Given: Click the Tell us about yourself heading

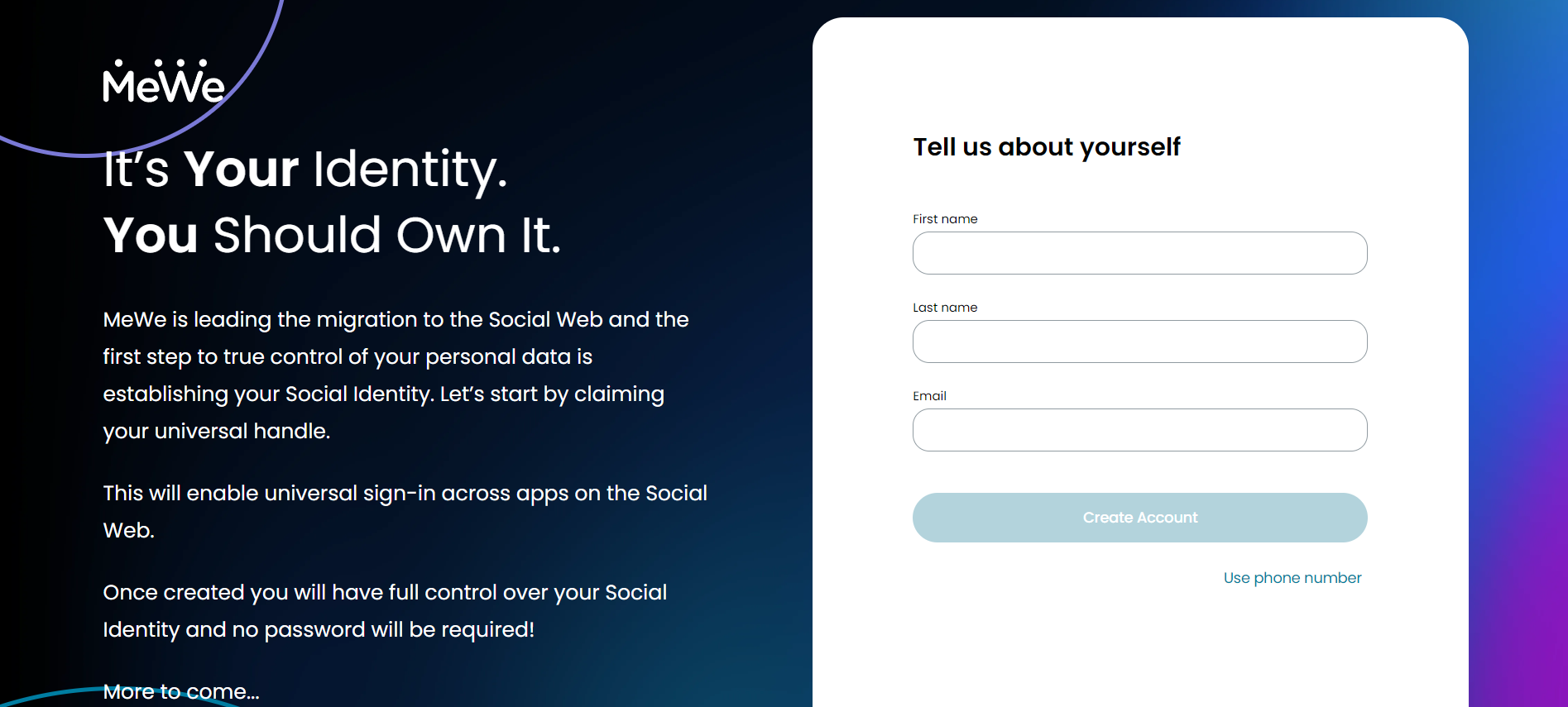Looking at the screenshot, I should tap(1047, 147).
